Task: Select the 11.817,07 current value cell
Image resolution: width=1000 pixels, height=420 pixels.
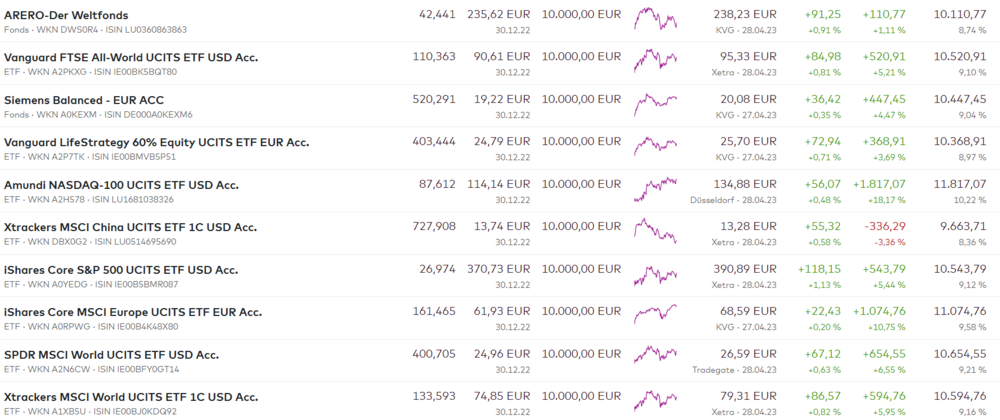Action: coord(960,185)
